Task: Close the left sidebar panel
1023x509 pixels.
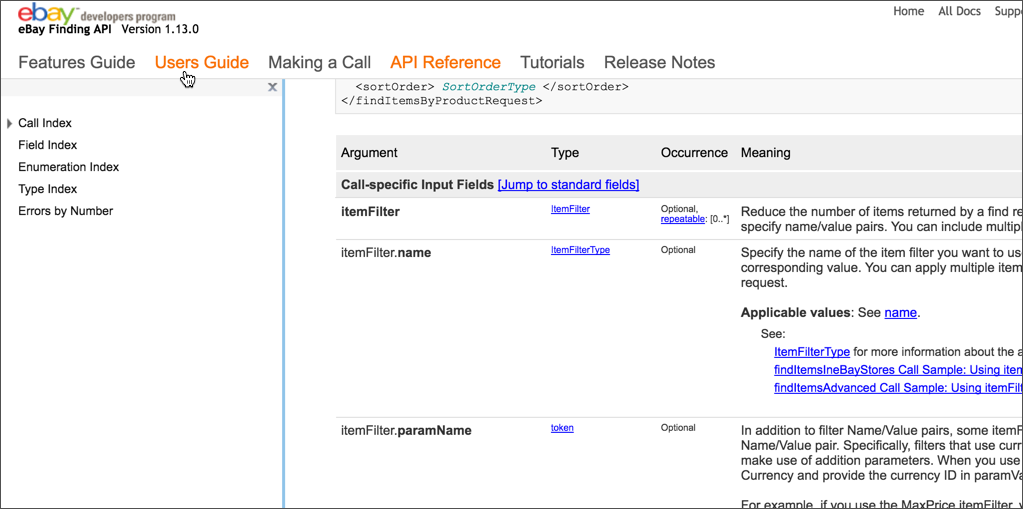Action: 272,88
